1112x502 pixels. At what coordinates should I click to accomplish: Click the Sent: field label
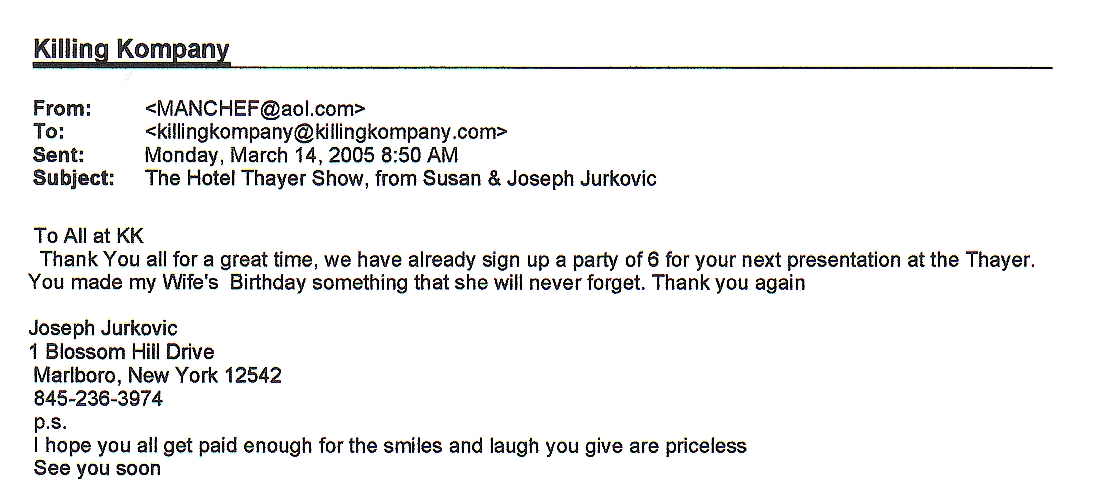point(59,155)
